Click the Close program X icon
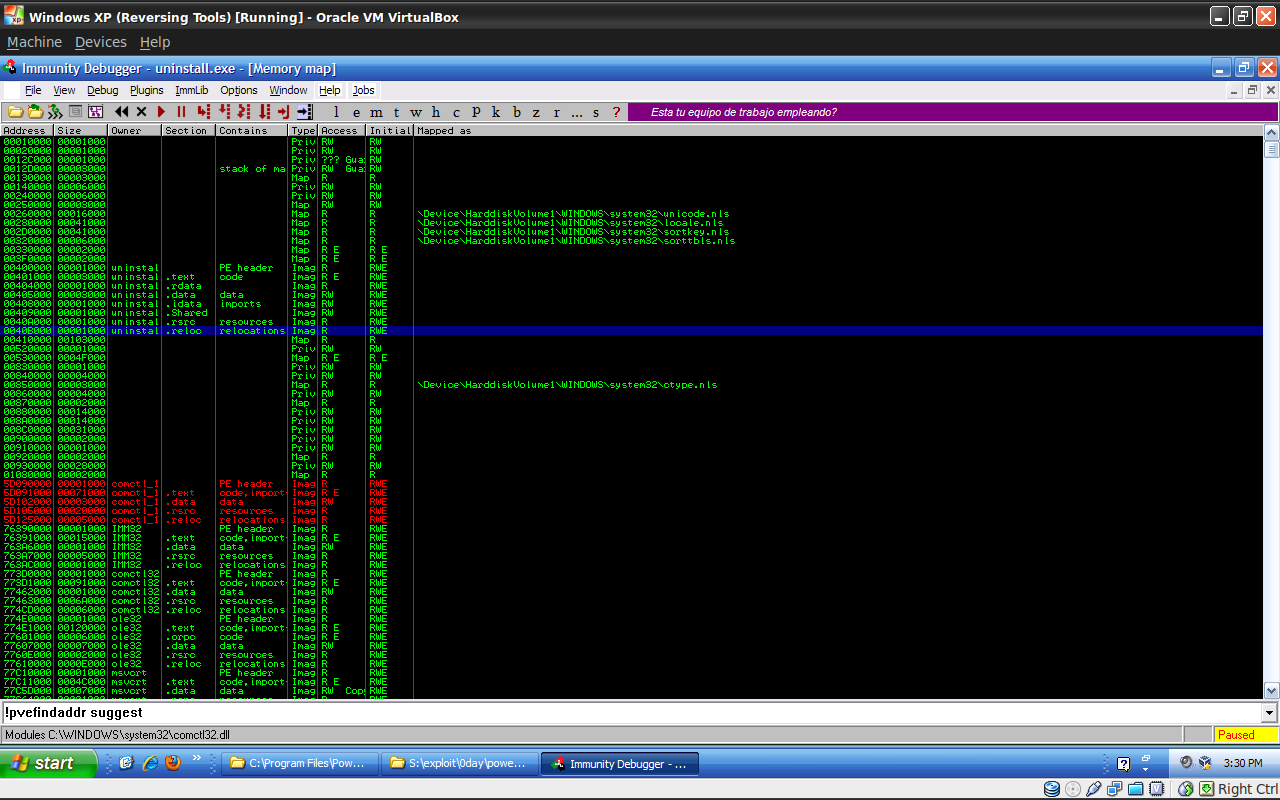This screenshot has width=1280, height=800. 141,112
